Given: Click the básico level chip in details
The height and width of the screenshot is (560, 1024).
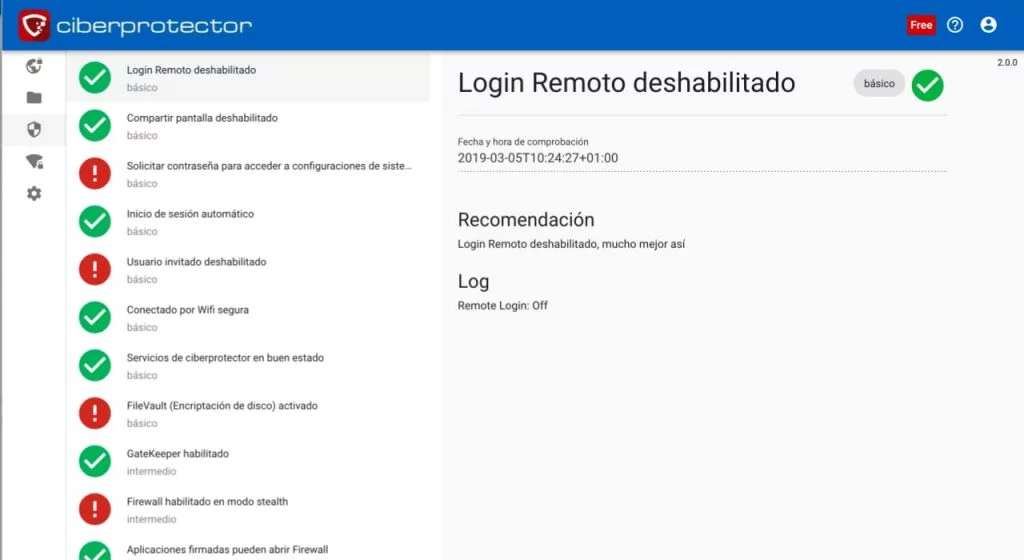Looking at the screenshot, I should click(x=879, y=84).
